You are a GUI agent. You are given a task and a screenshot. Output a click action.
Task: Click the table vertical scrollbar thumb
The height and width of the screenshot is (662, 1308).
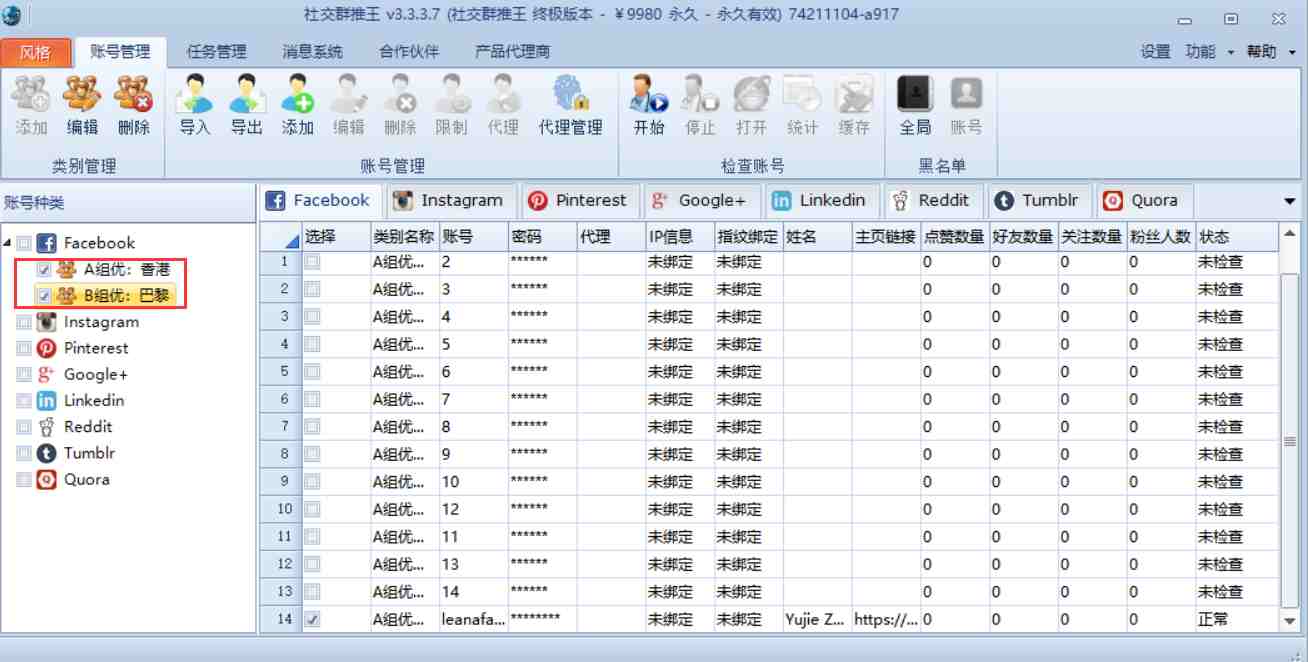(x=1289, y=441)
